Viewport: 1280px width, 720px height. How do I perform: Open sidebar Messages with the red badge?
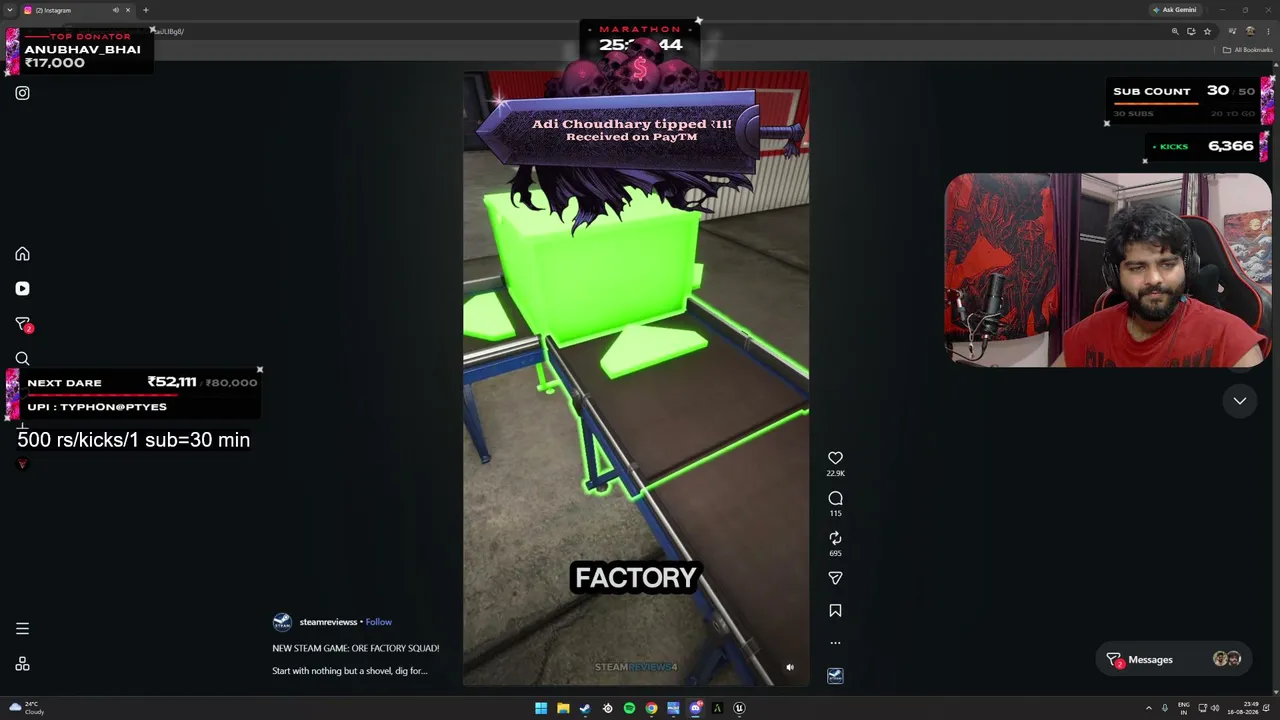[22, 324]
